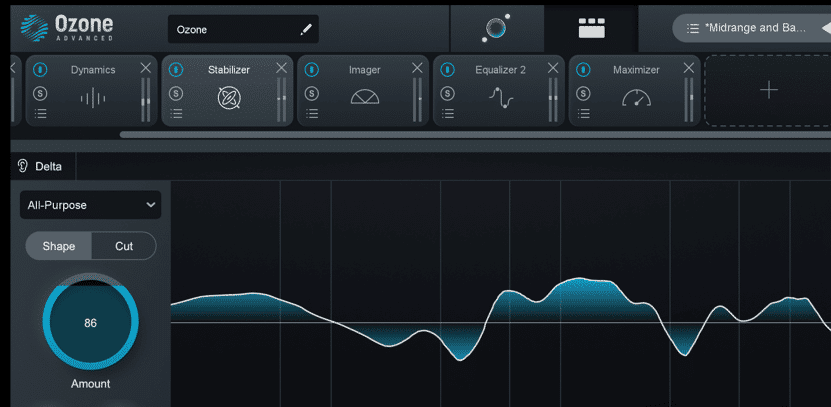Select Shape mode
Image resolution: width=831 pixels, height=407 pixels.
click(x=59, y=246)
